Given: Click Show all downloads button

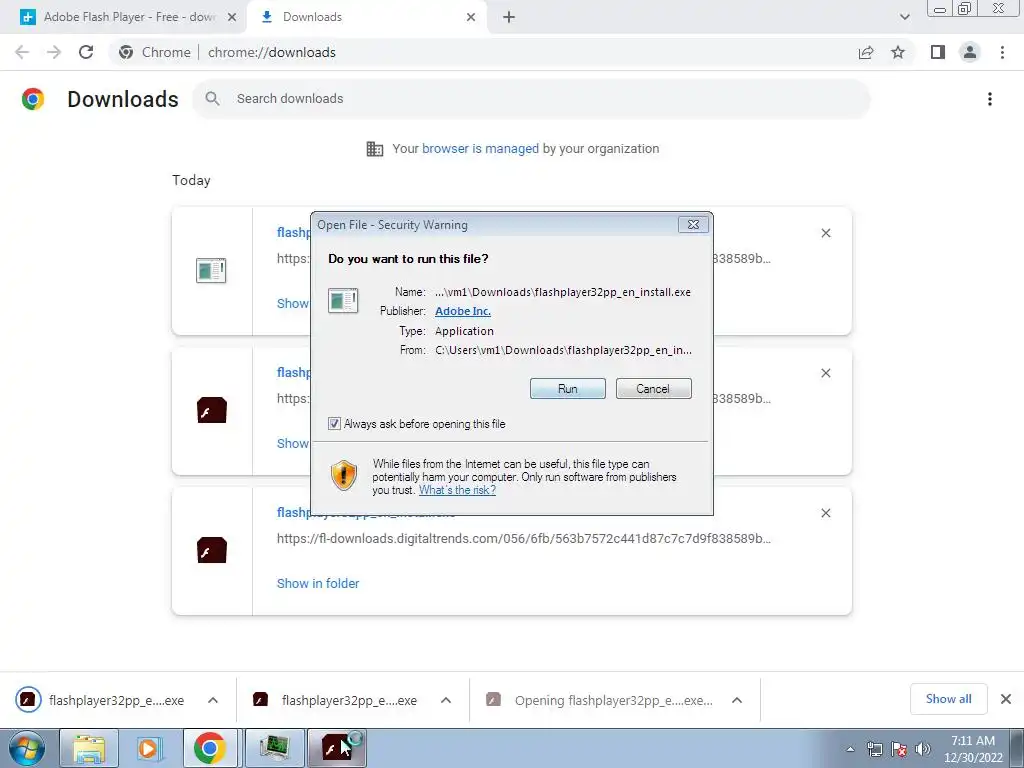Looking at the screenshot, I should [948, 699].
